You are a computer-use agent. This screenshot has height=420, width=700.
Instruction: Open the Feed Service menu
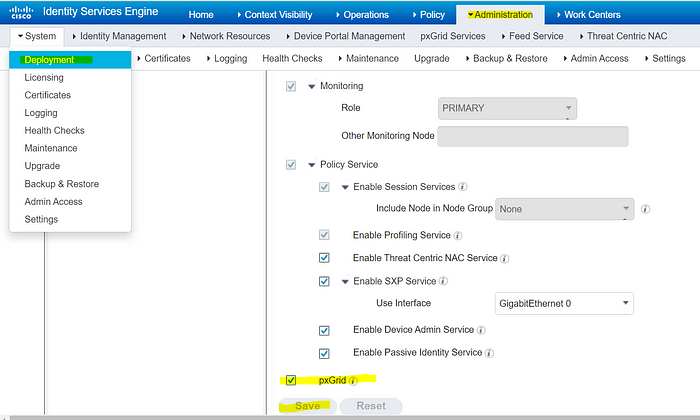533,36
